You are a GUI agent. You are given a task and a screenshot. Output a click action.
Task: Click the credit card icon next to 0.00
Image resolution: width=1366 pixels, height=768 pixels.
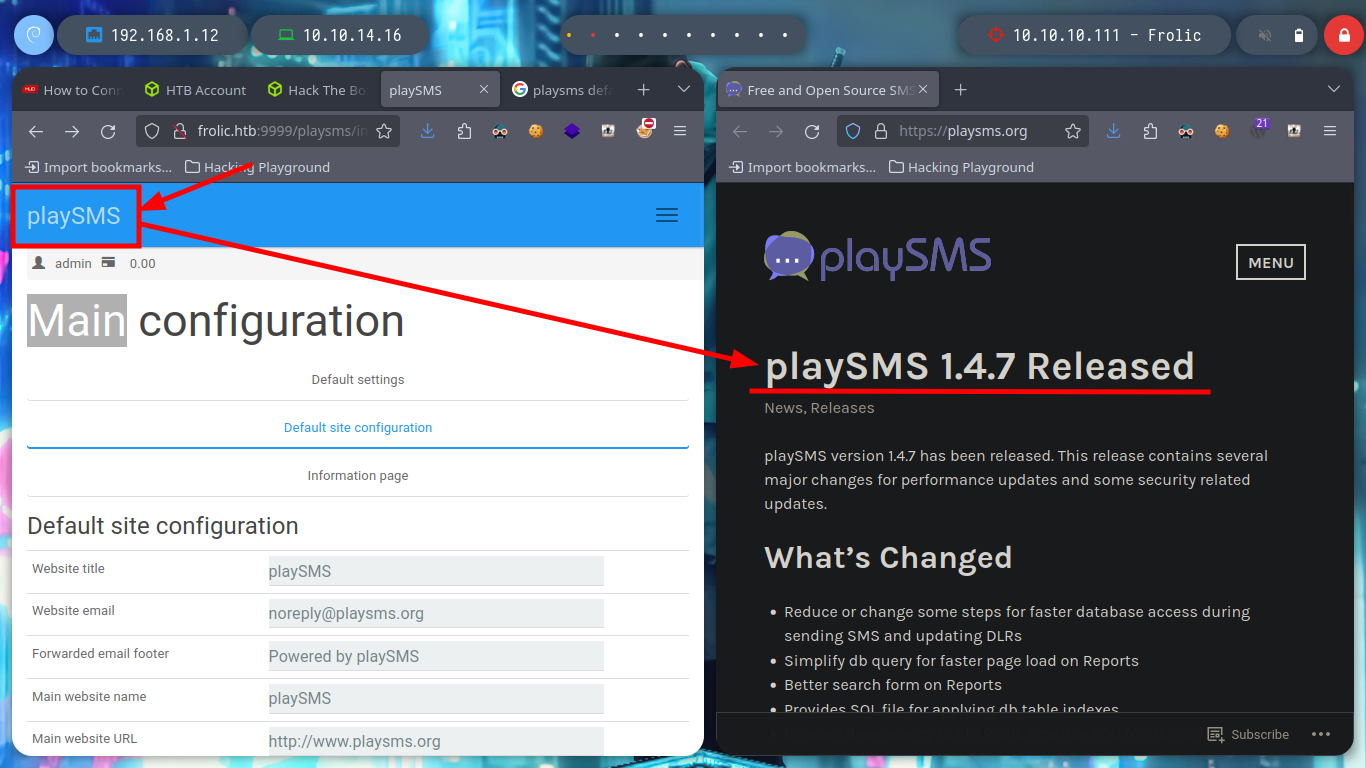click(x=108, y=263)
